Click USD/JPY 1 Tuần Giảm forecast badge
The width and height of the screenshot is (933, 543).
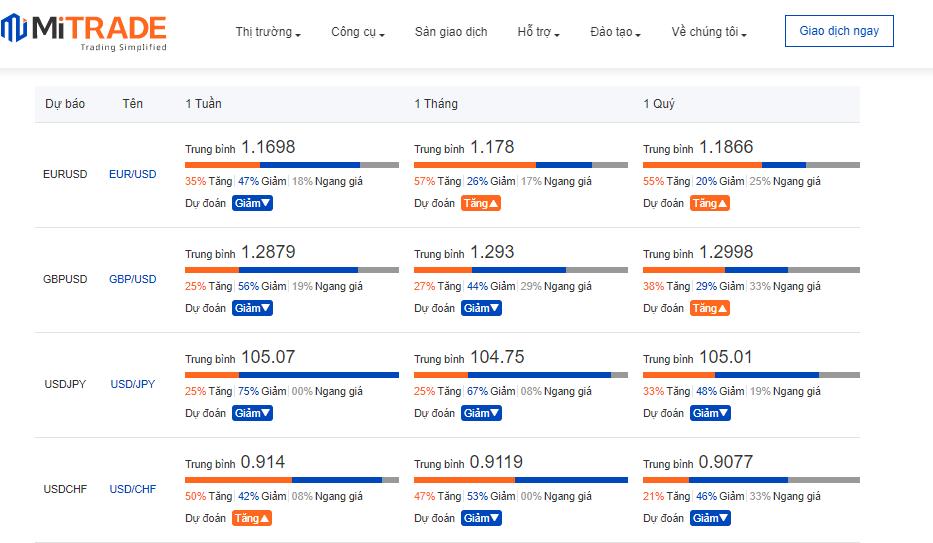(252, 413)
